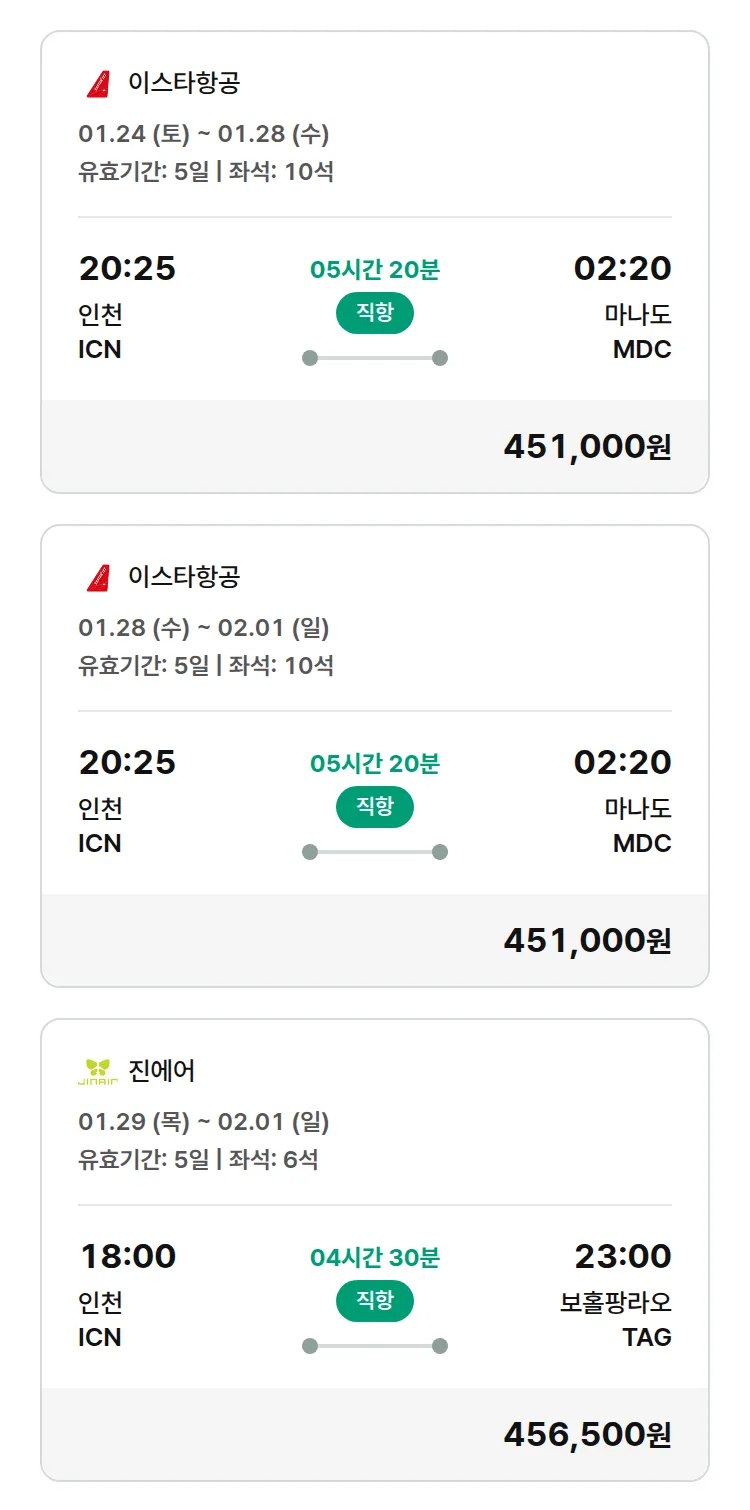Select the 진에어 airline name
Viewport: 750px width, 1510px height.
162,1071
